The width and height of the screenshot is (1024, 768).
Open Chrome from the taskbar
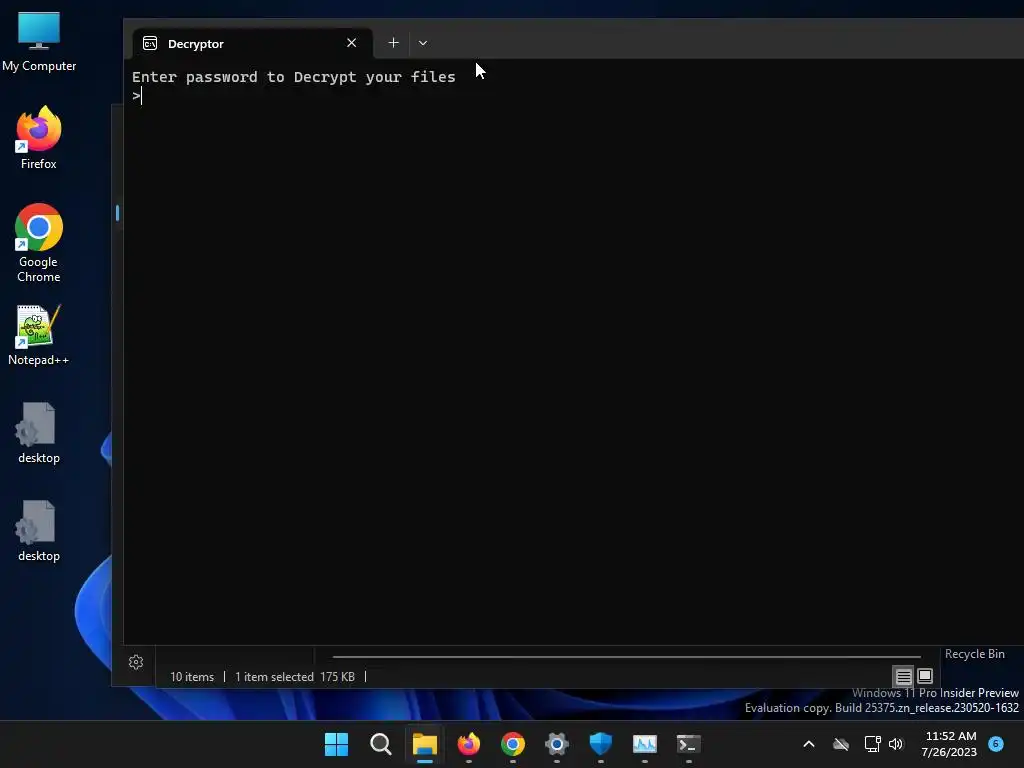[x=513, y=744]
